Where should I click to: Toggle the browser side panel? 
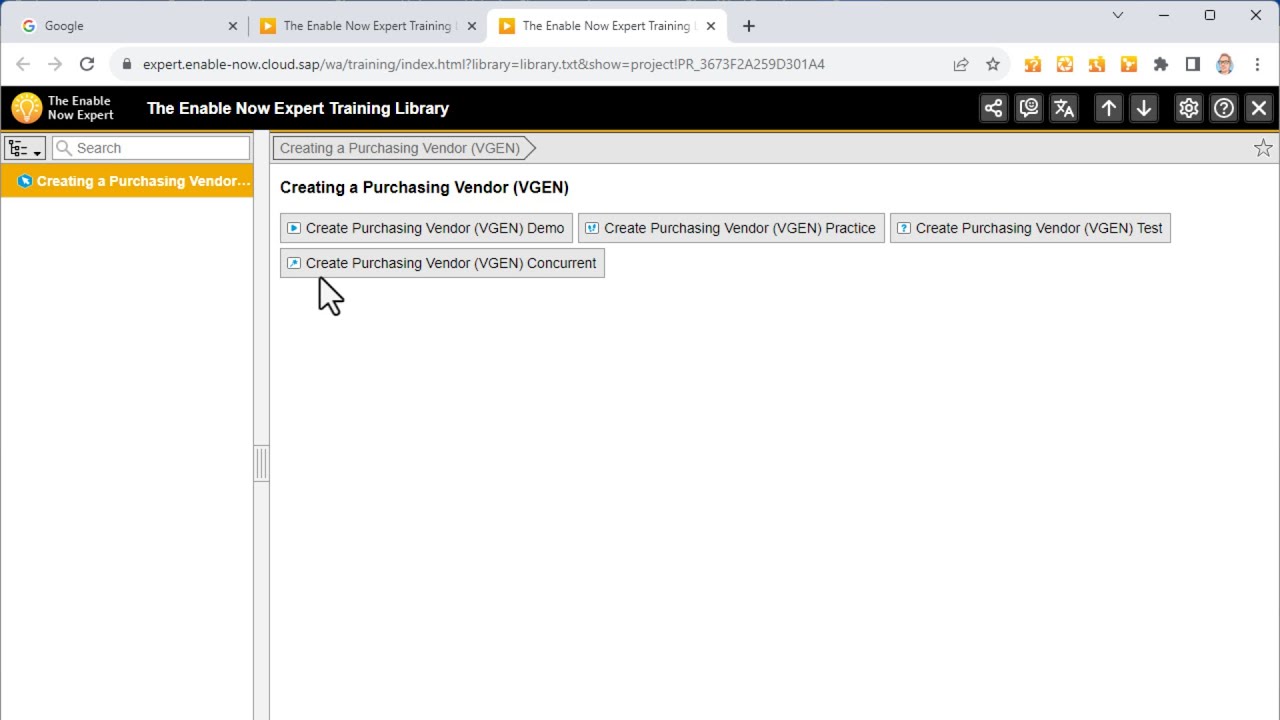[1193, 64]
